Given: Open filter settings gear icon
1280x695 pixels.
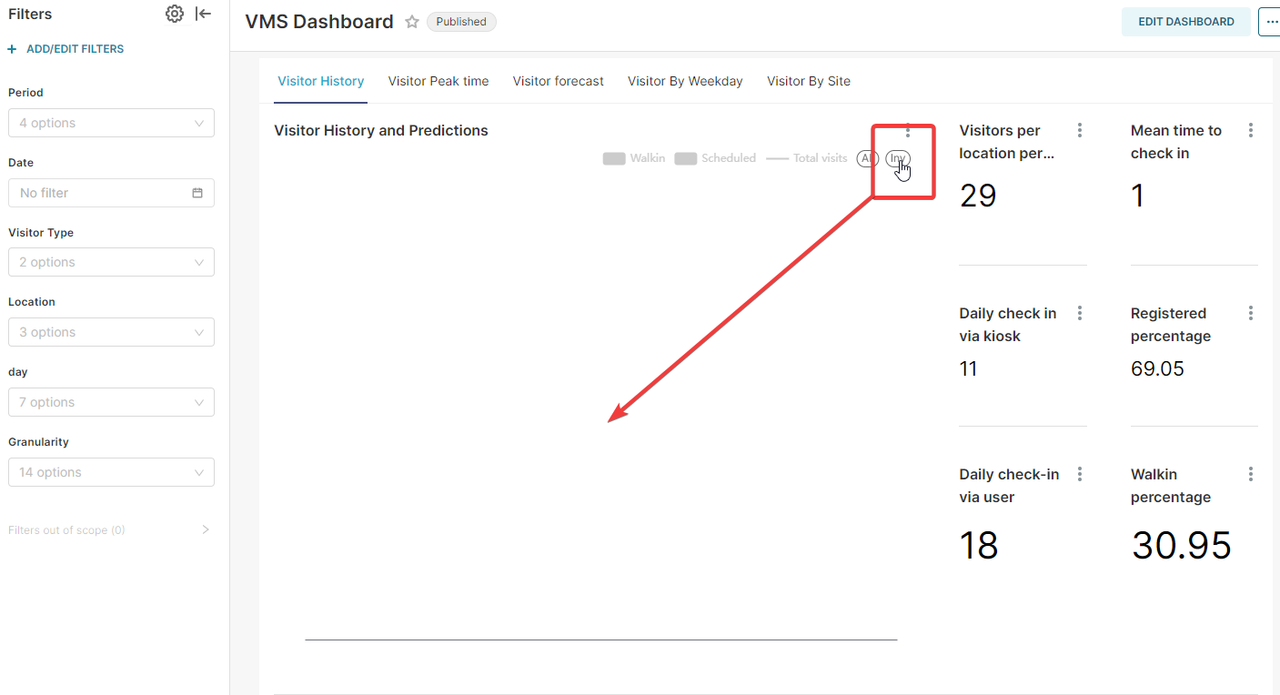Looking at the screenshot, I should point(175,14).
